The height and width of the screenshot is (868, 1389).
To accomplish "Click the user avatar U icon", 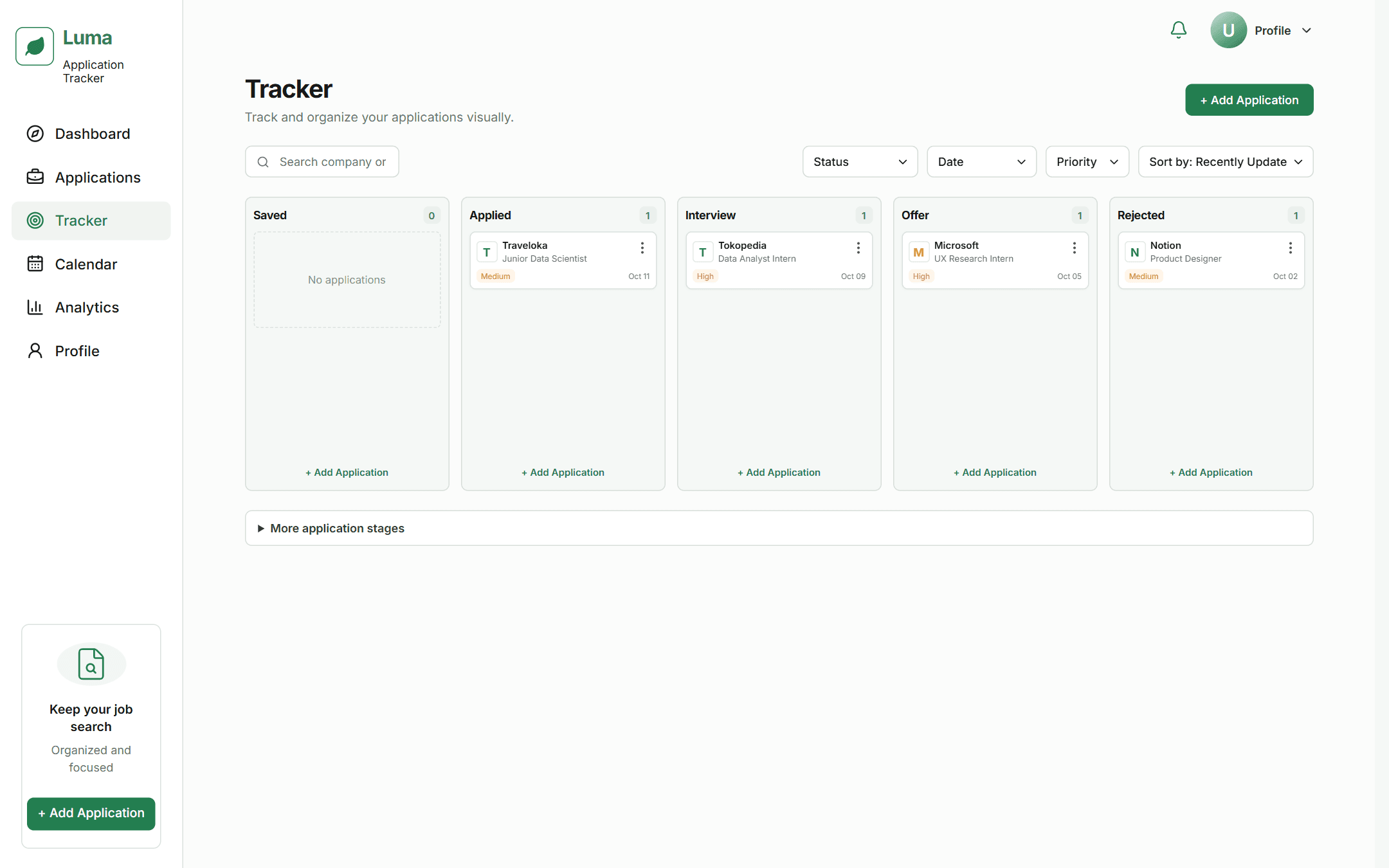I will tap(1228, 30).
